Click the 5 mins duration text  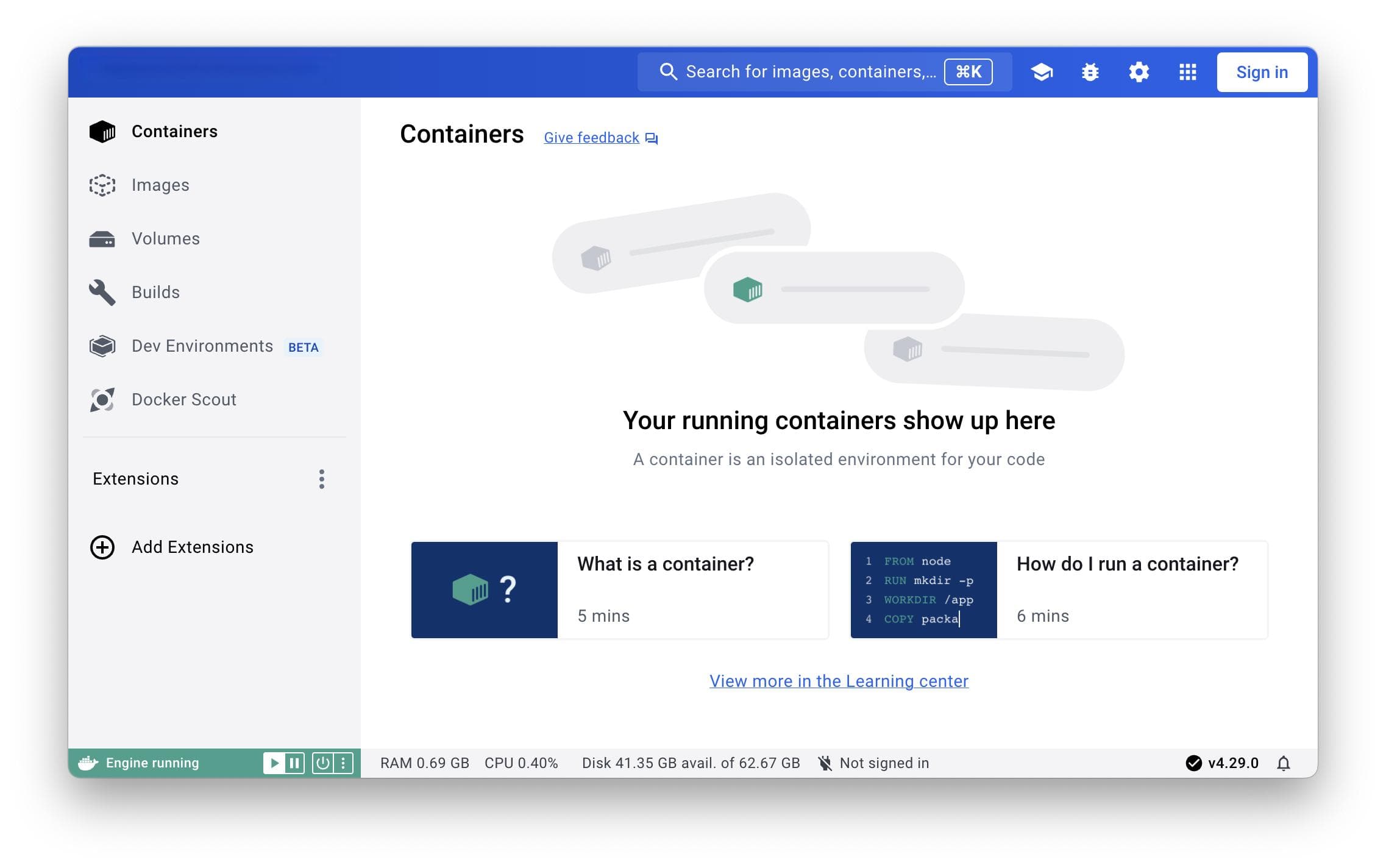(603, 616)
